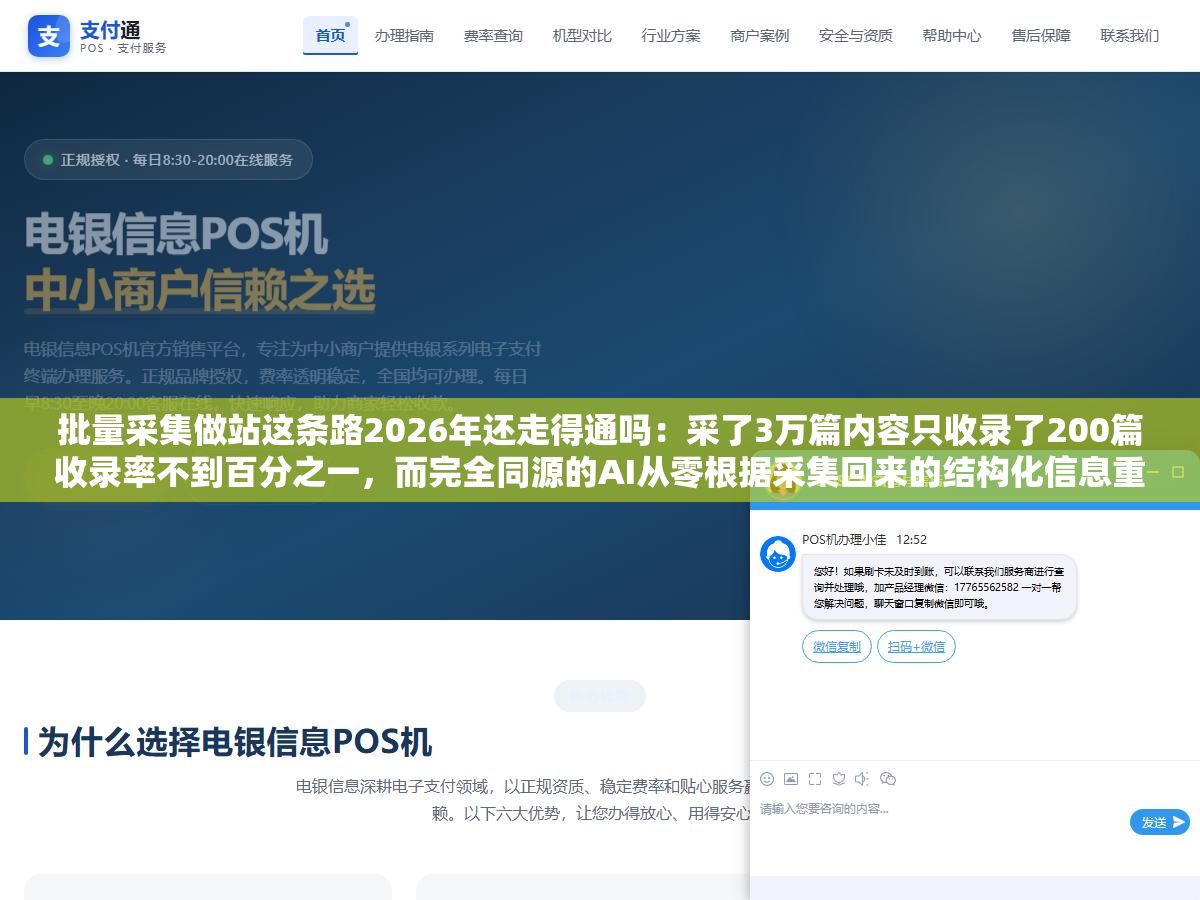This screenshot has width=1200, height=900.
Task: Click the 为什么选择电银信息POS机 section title
Action: pos(235,742)
